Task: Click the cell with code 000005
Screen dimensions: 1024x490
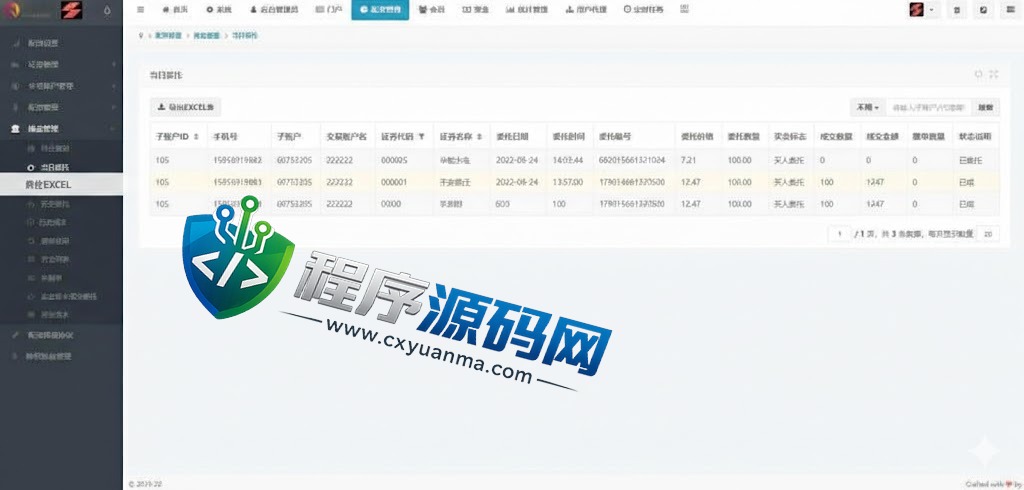Action: coord(394,160)
